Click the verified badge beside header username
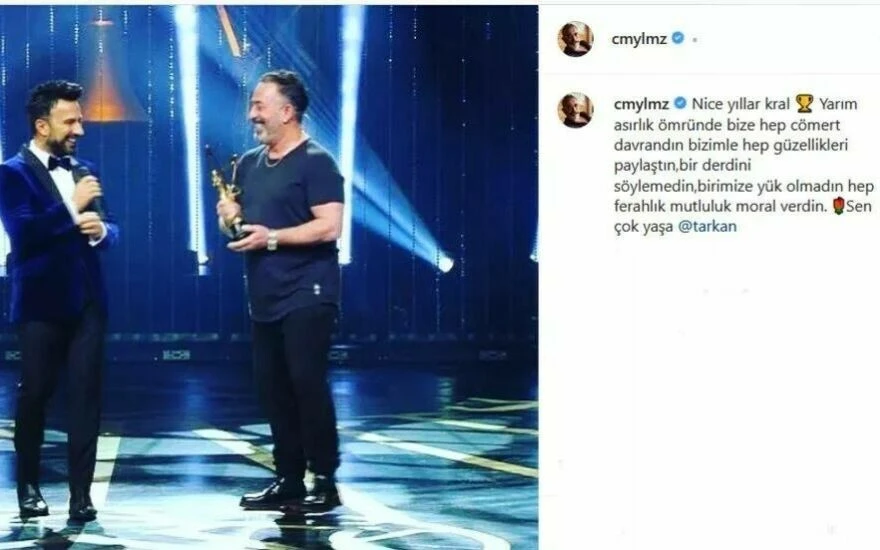The image size is (880, 550). [x=679, y=38]
